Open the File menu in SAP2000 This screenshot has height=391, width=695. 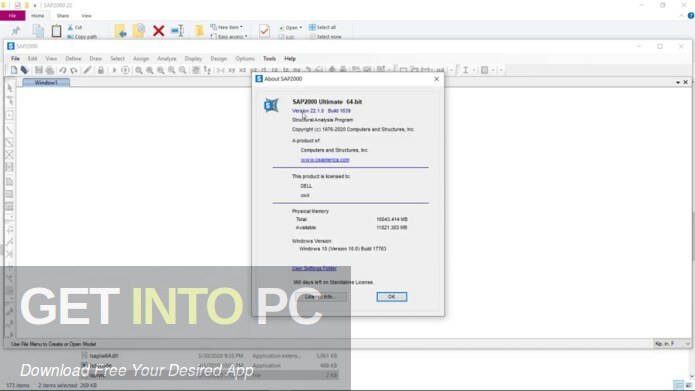point(15,59)
